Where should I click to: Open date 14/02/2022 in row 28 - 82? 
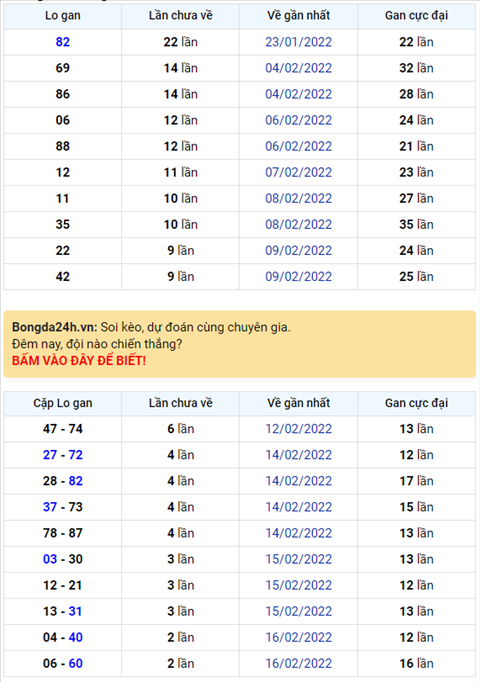[x=299, y=481]
